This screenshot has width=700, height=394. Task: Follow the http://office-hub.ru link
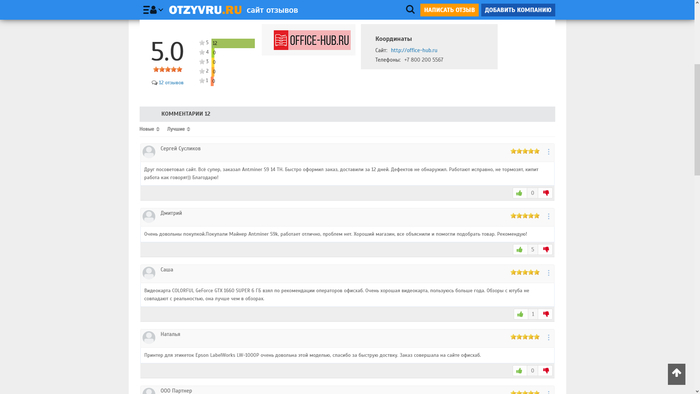(414, 50)
